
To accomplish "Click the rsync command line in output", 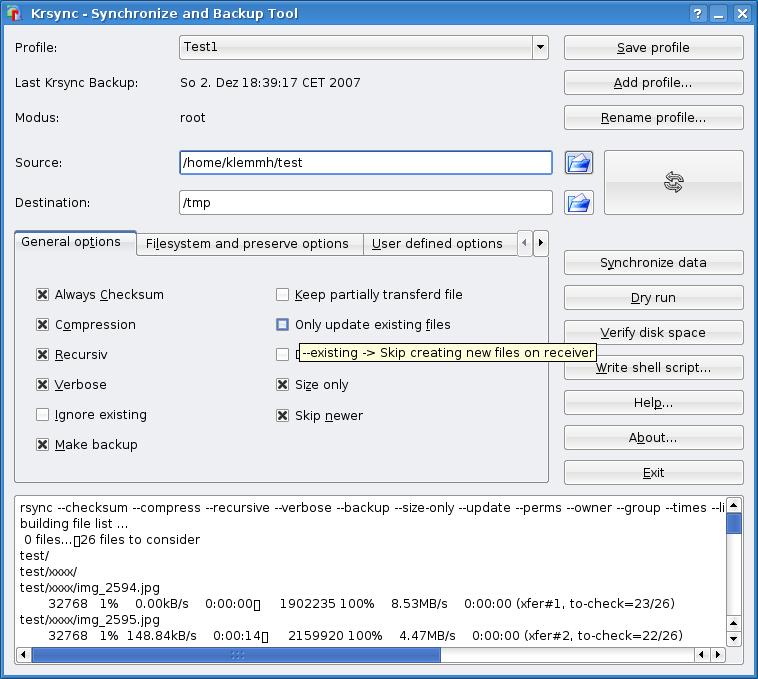I will coord(372,507).
